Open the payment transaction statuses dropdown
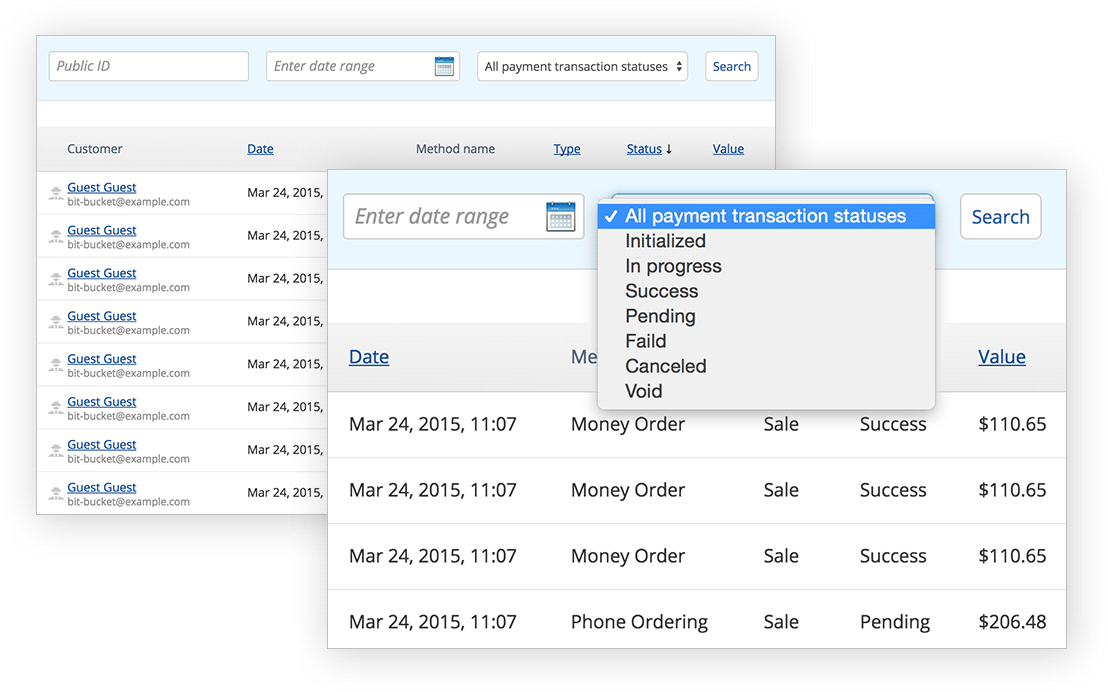This screenshot has height=692, width=1108. click(x=582, y=67)
